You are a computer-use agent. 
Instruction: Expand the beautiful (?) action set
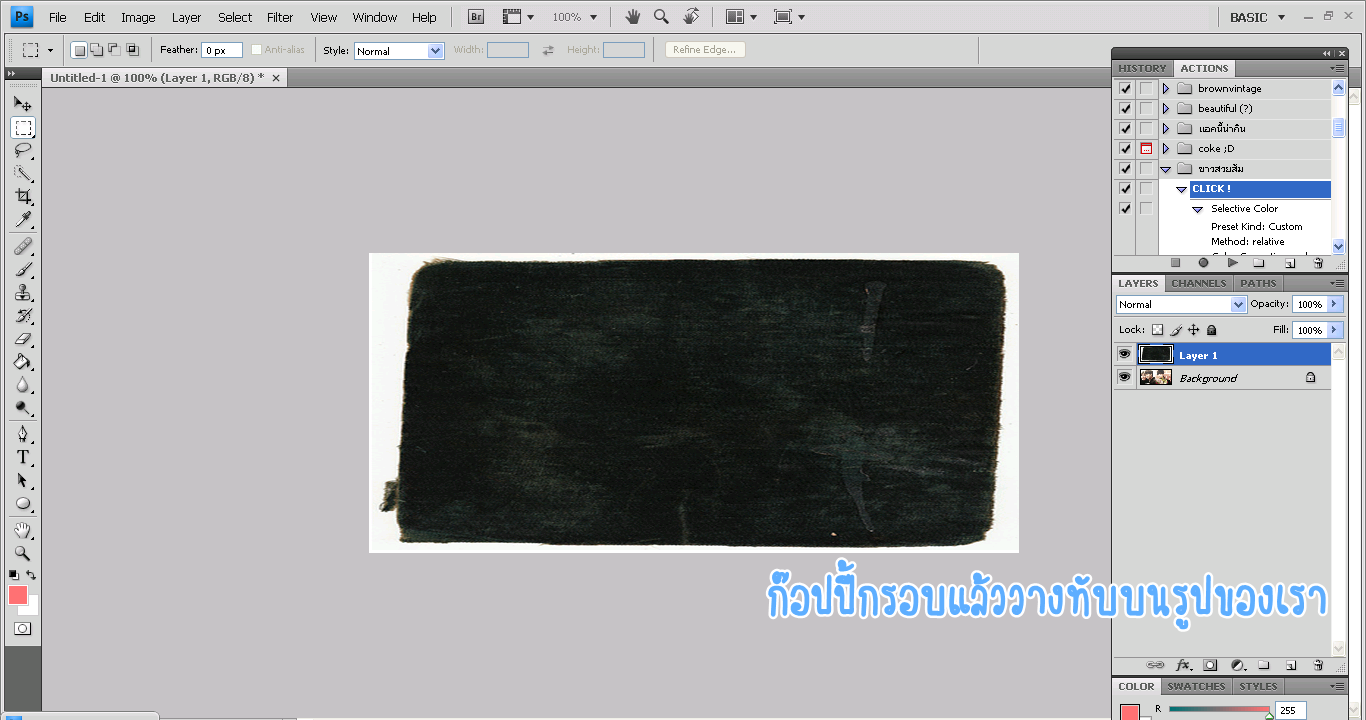[x=1166, y=108]
